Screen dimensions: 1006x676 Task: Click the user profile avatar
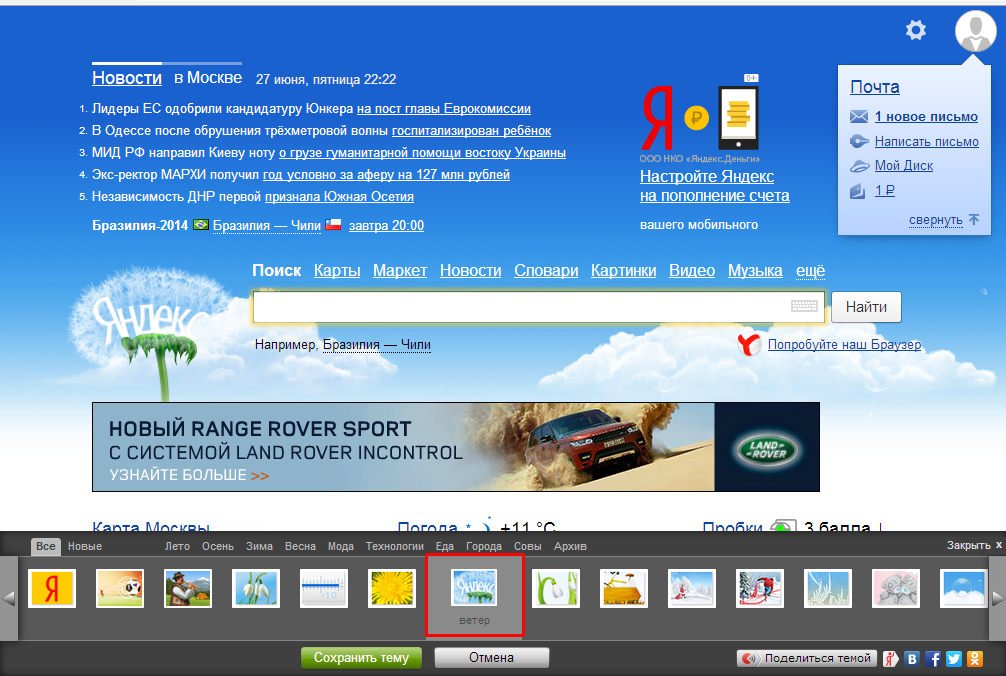[x=975, y=31]
